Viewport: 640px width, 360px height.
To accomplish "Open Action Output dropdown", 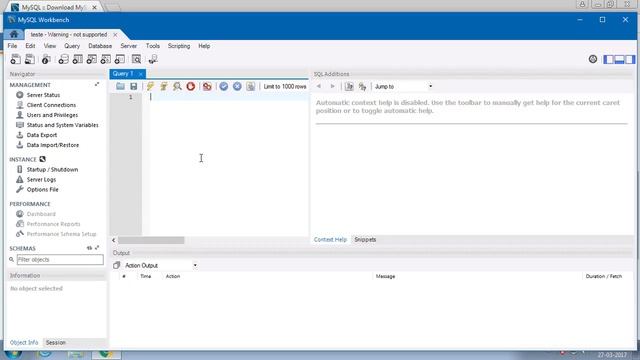I will point(161,265).
